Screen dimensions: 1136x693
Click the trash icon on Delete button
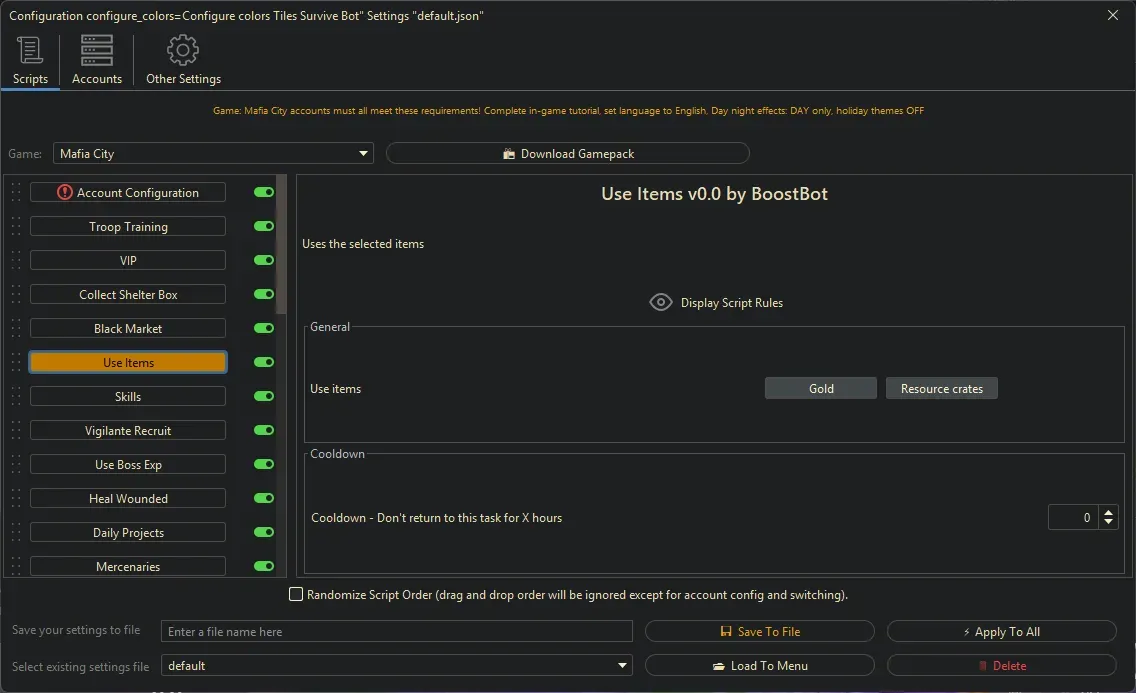click(x=985, y=665)
